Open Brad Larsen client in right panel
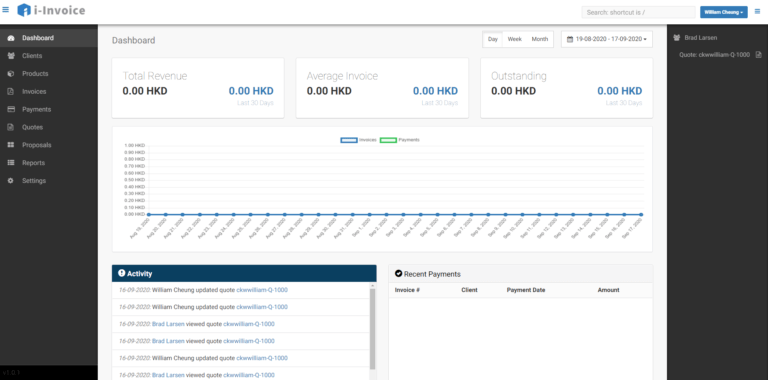This screenshot has width=768, height=380. click(700, 38)
